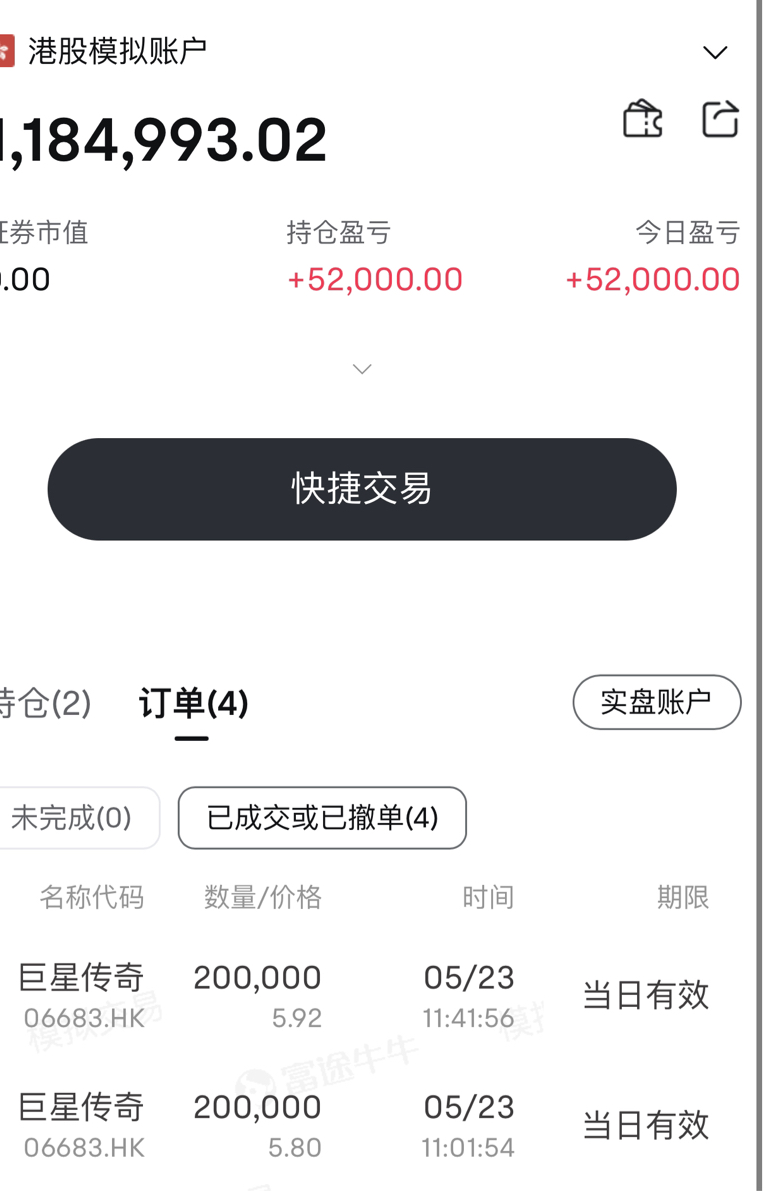
Task: Open the 巨星传奇 order priced at 5.92
Action: pos(365,996)
